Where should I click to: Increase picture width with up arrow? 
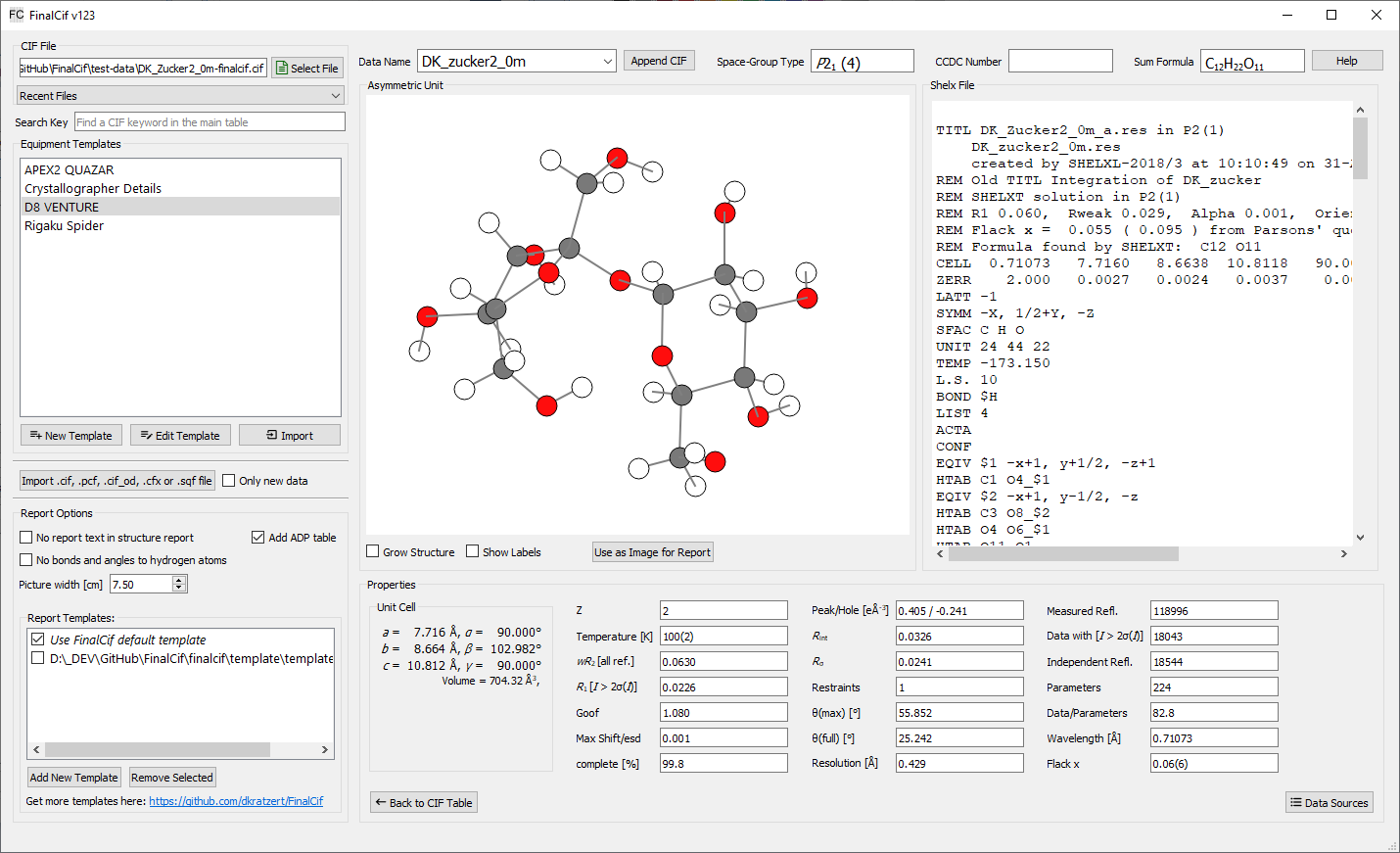tap(179, 581)
